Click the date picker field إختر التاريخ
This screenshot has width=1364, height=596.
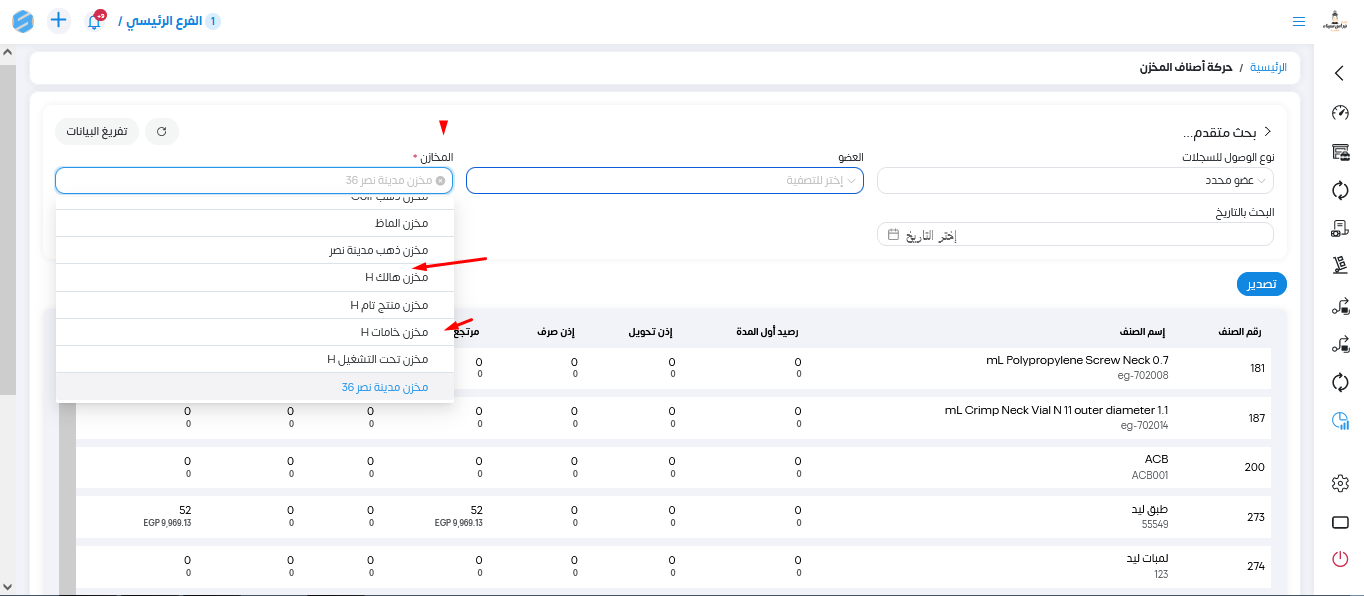coord(1075,235)
